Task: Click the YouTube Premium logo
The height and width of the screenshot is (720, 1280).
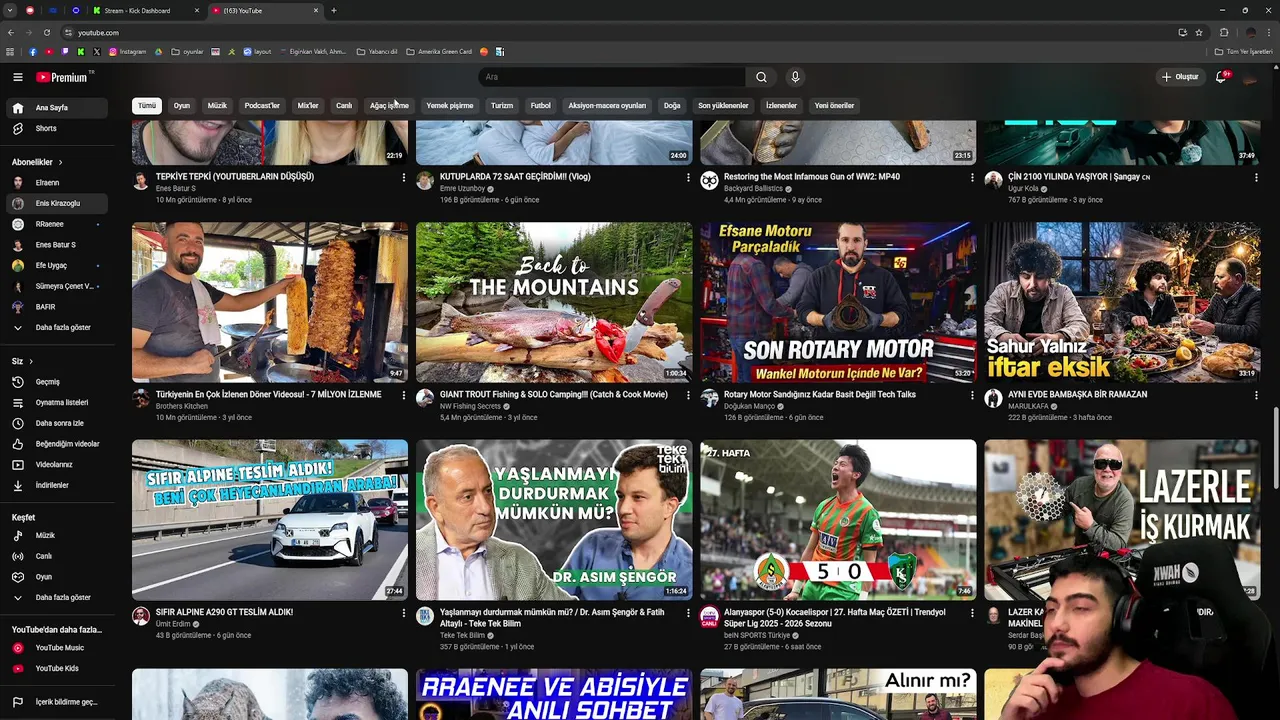Action: click(62, 77)
